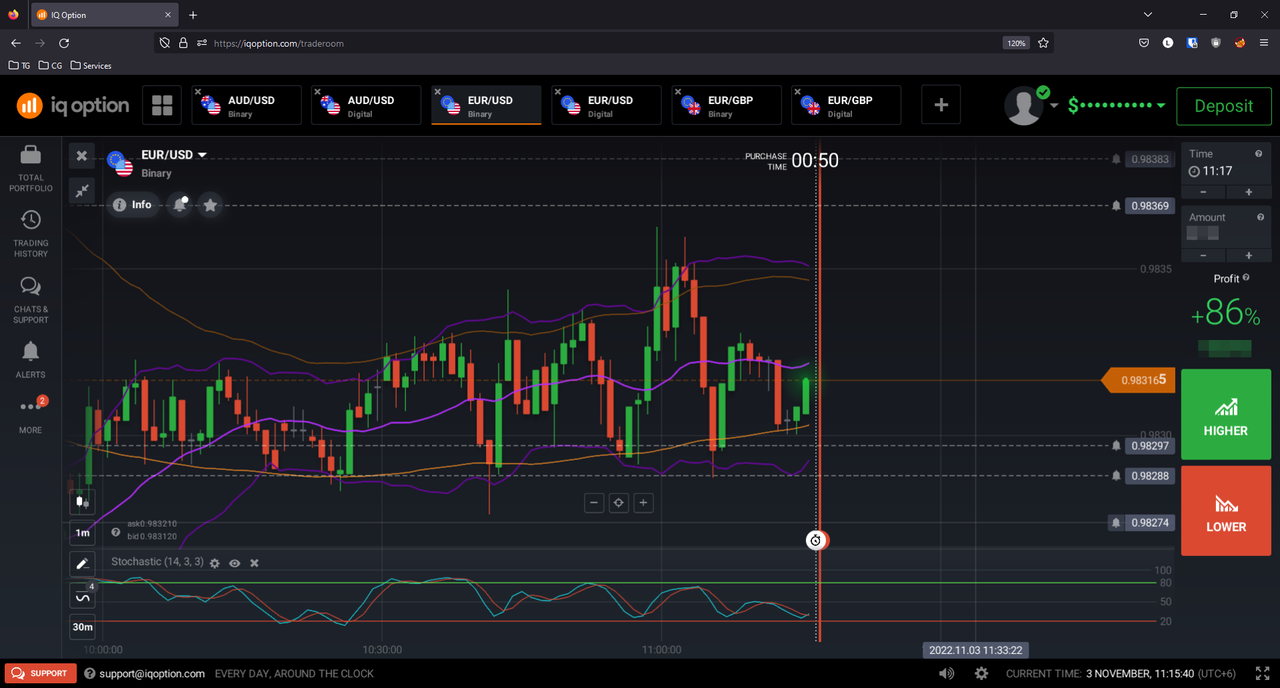Open Chats & Support in the sidebar

pos(31,299)
